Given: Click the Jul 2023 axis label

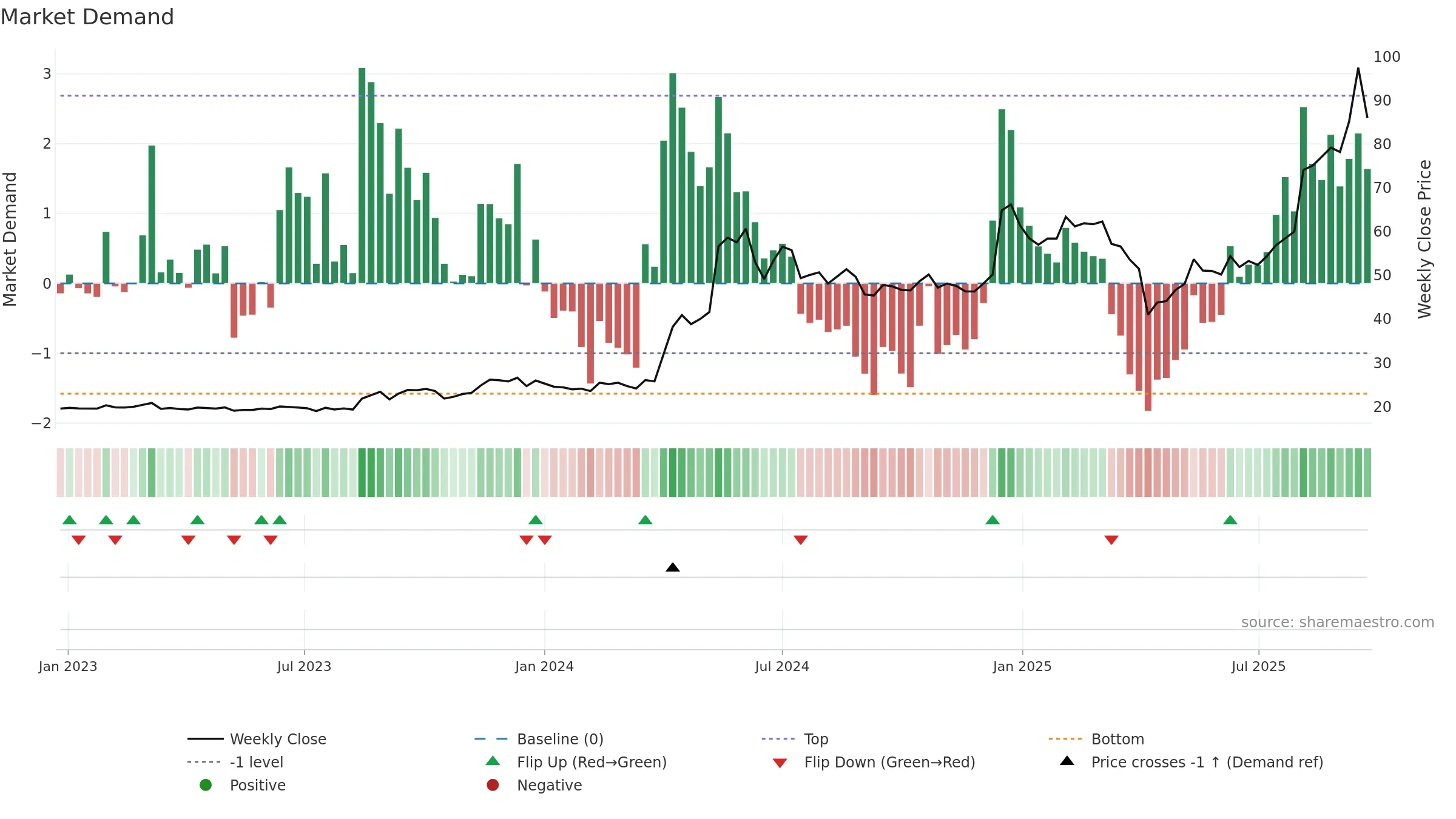Looking at the screenshot, I should pyautogui.click(x=304, y=666).
